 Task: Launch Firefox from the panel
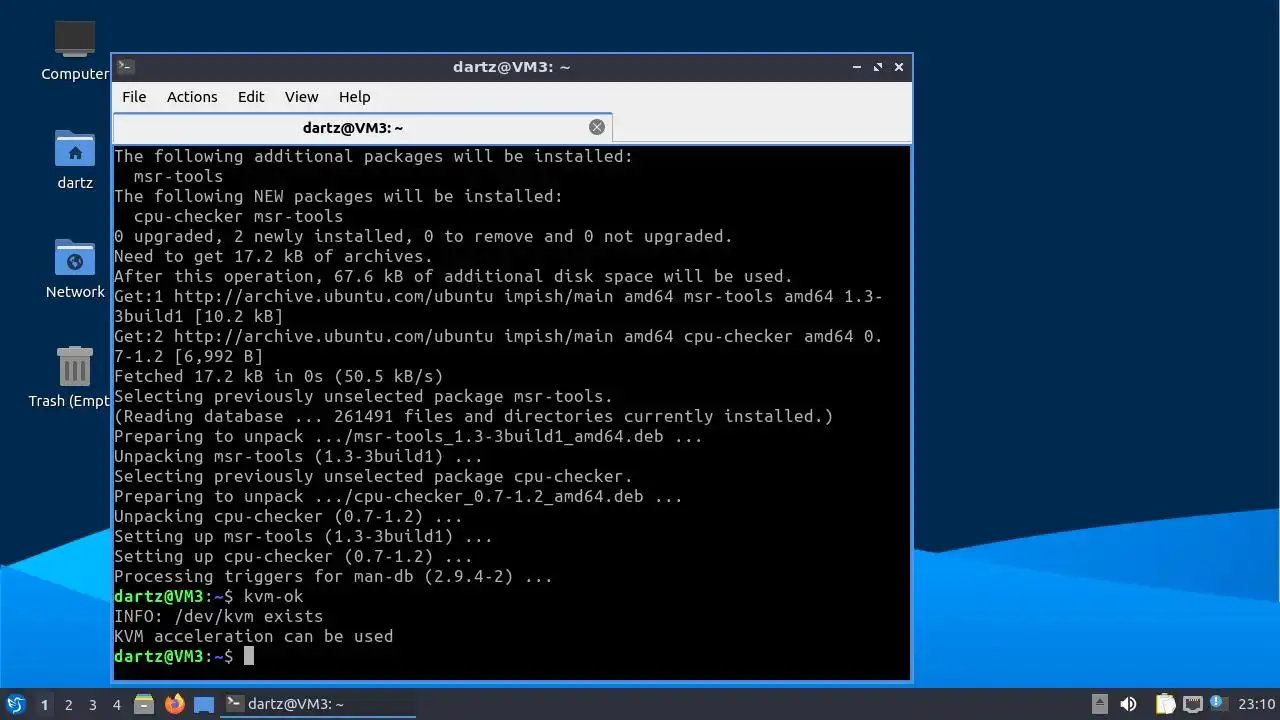pos(175,704)
